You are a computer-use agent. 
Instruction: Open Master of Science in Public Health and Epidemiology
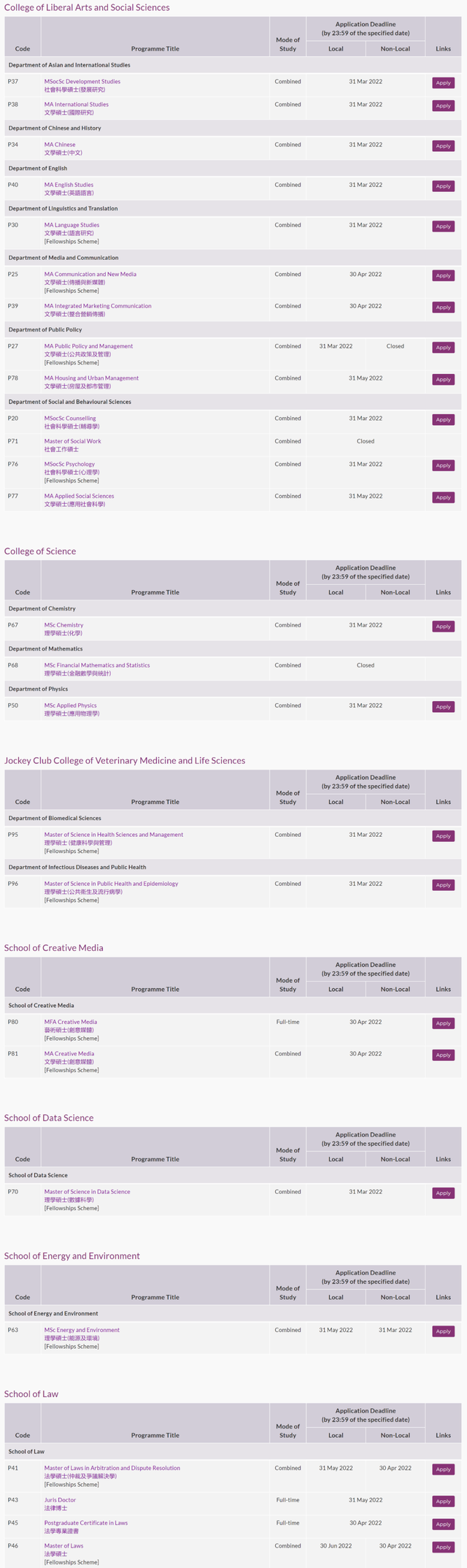(x=111, y=884)
